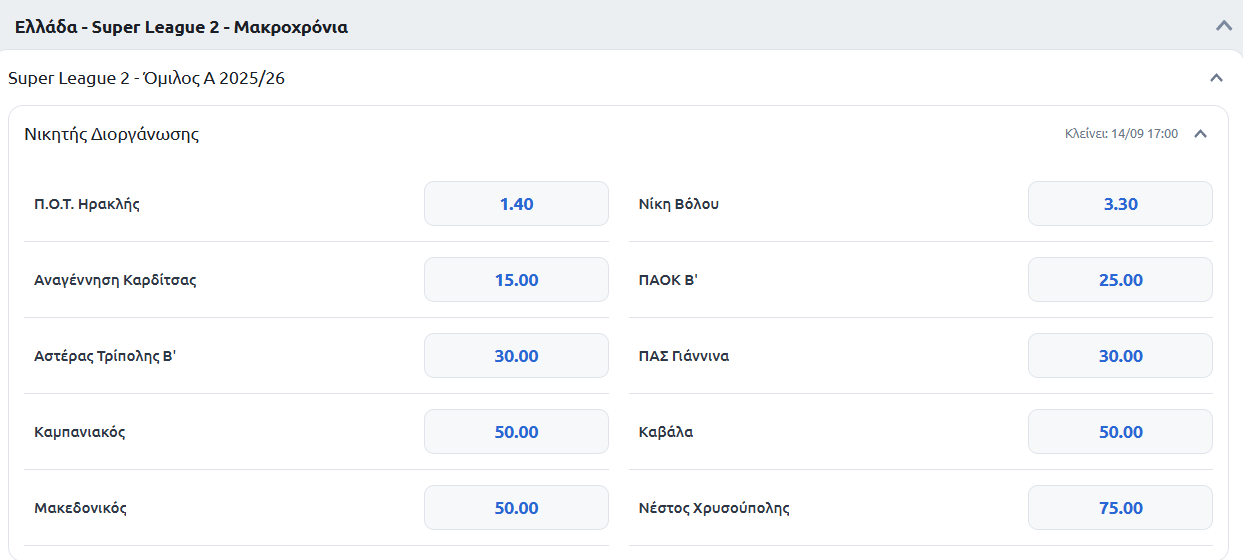Click the Ελλάδα - Super League 2 header text
Viewport: 1243px width, 560px height.
(x=181, y=27)
